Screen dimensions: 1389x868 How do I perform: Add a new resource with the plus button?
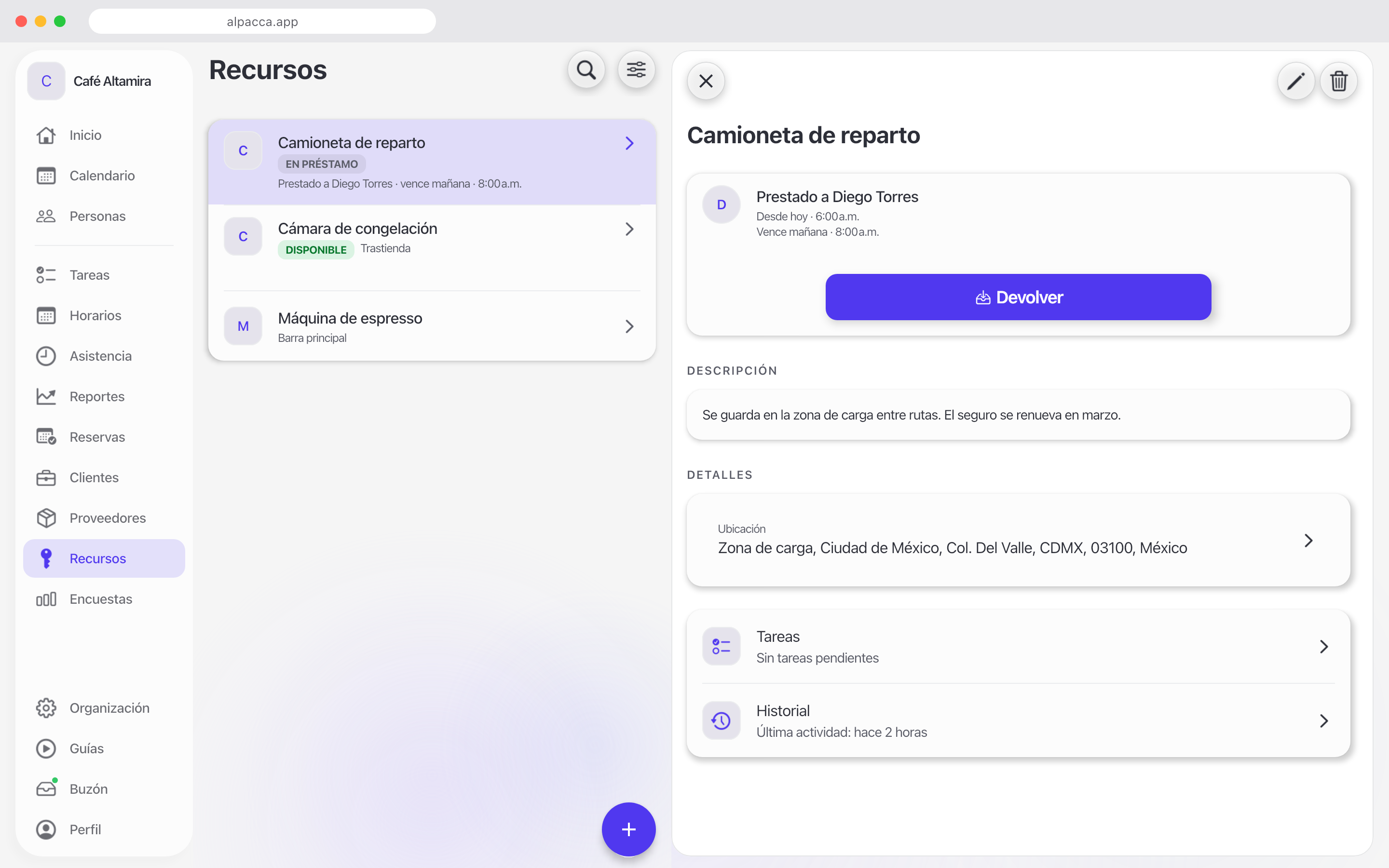pyautogui.click(x=628, y=829)
